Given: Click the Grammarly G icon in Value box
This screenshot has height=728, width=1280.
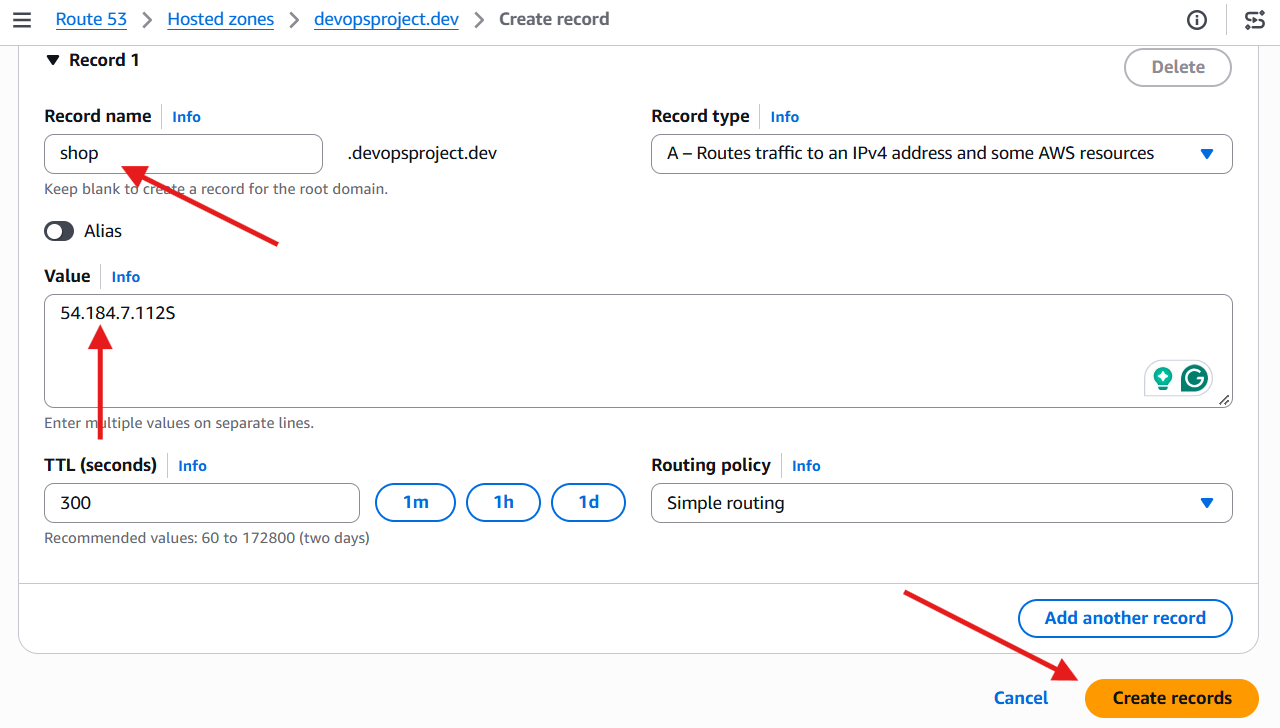Looking at the screenshot, I should tap(1194, 378).
